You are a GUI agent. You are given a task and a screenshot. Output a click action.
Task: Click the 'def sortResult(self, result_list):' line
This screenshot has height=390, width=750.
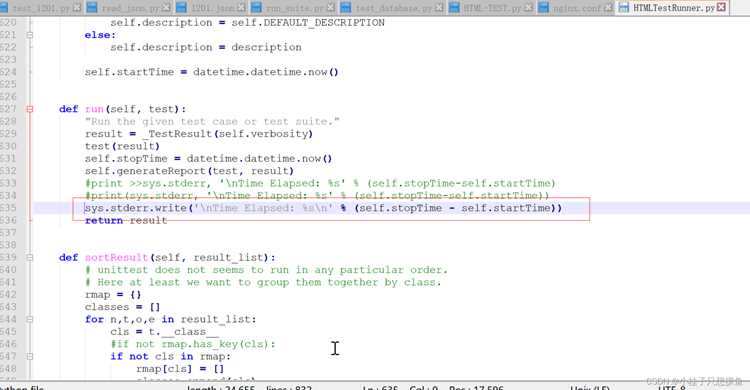(x=167, y=257)
